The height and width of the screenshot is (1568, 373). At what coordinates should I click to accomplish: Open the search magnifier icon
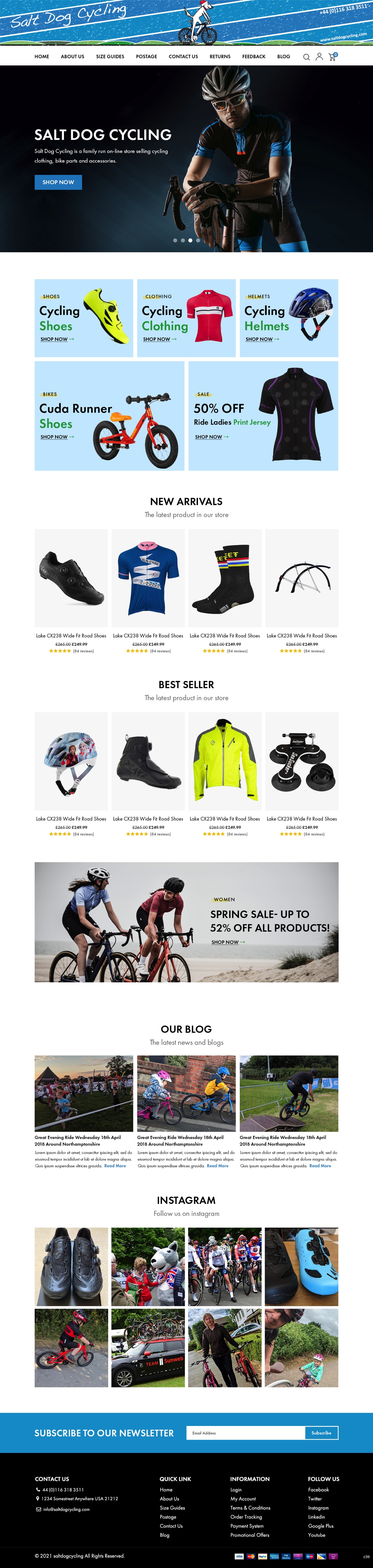[x=306, y=57]
